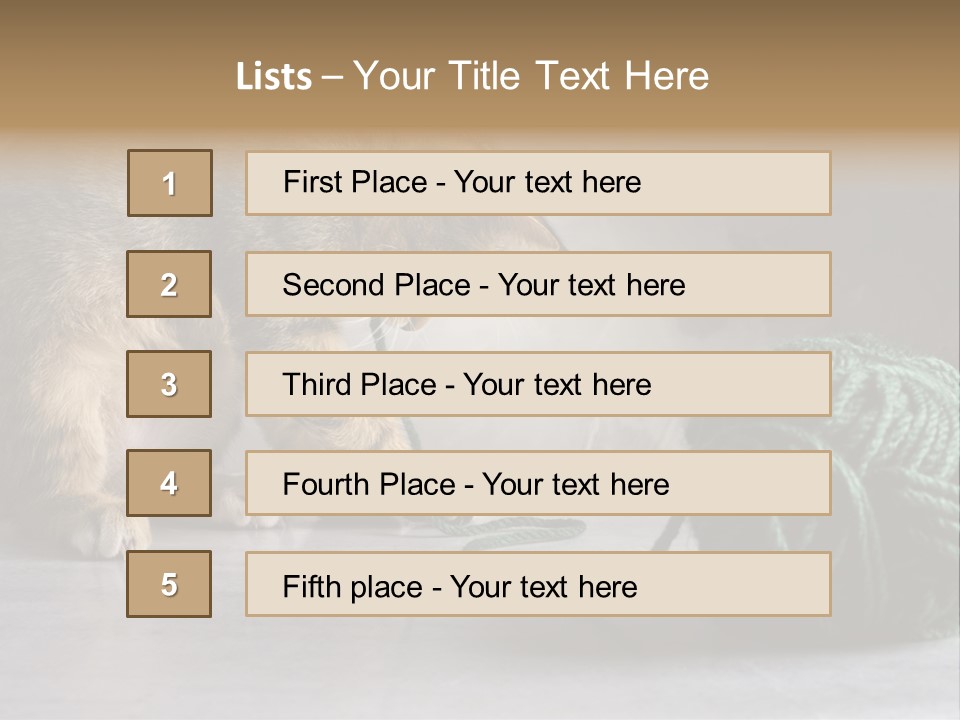Screen dimensions: 960x720
Task: Click the word 'Fifth' in last row
Action: (312, 586)
